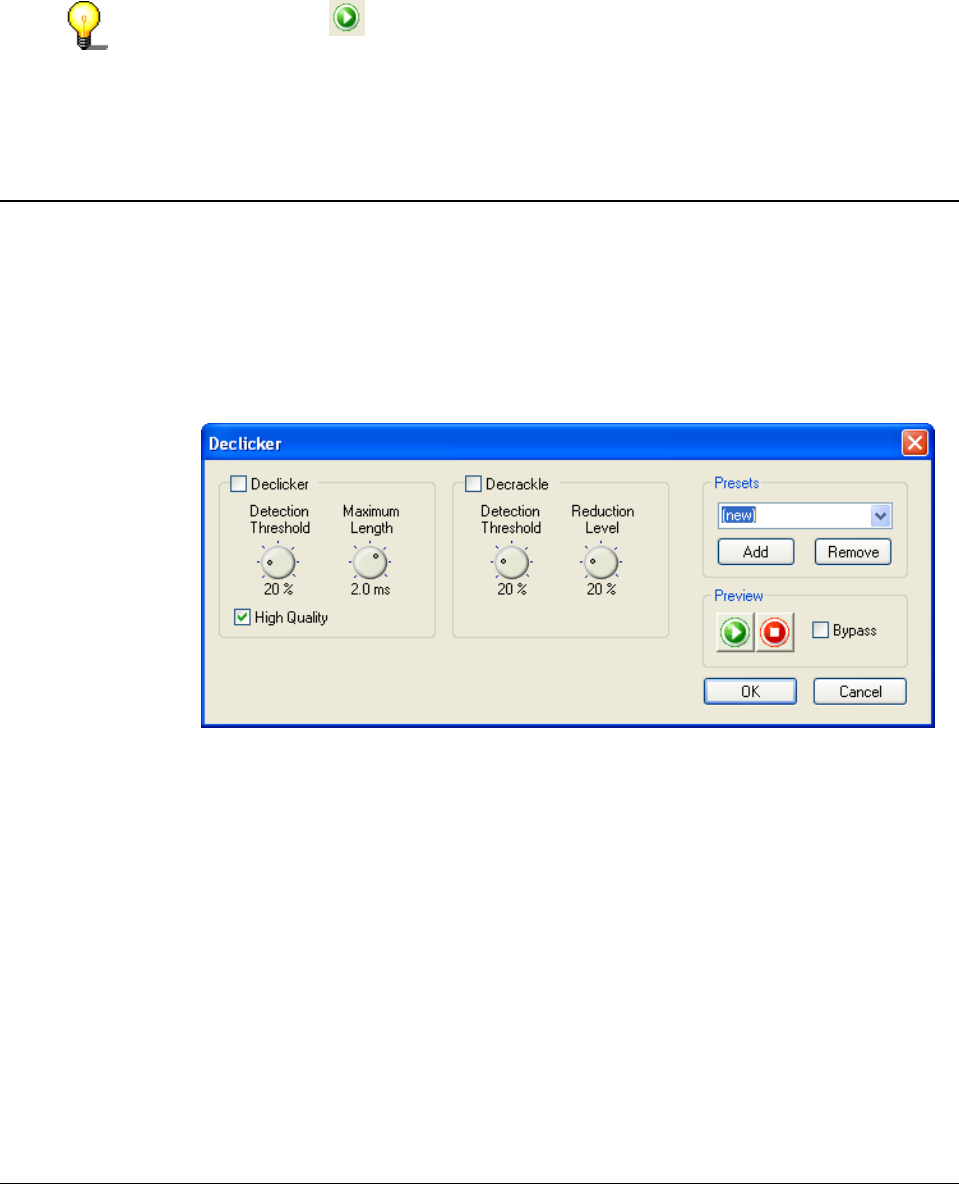Close the Declicker window

(x=915, y=442)
